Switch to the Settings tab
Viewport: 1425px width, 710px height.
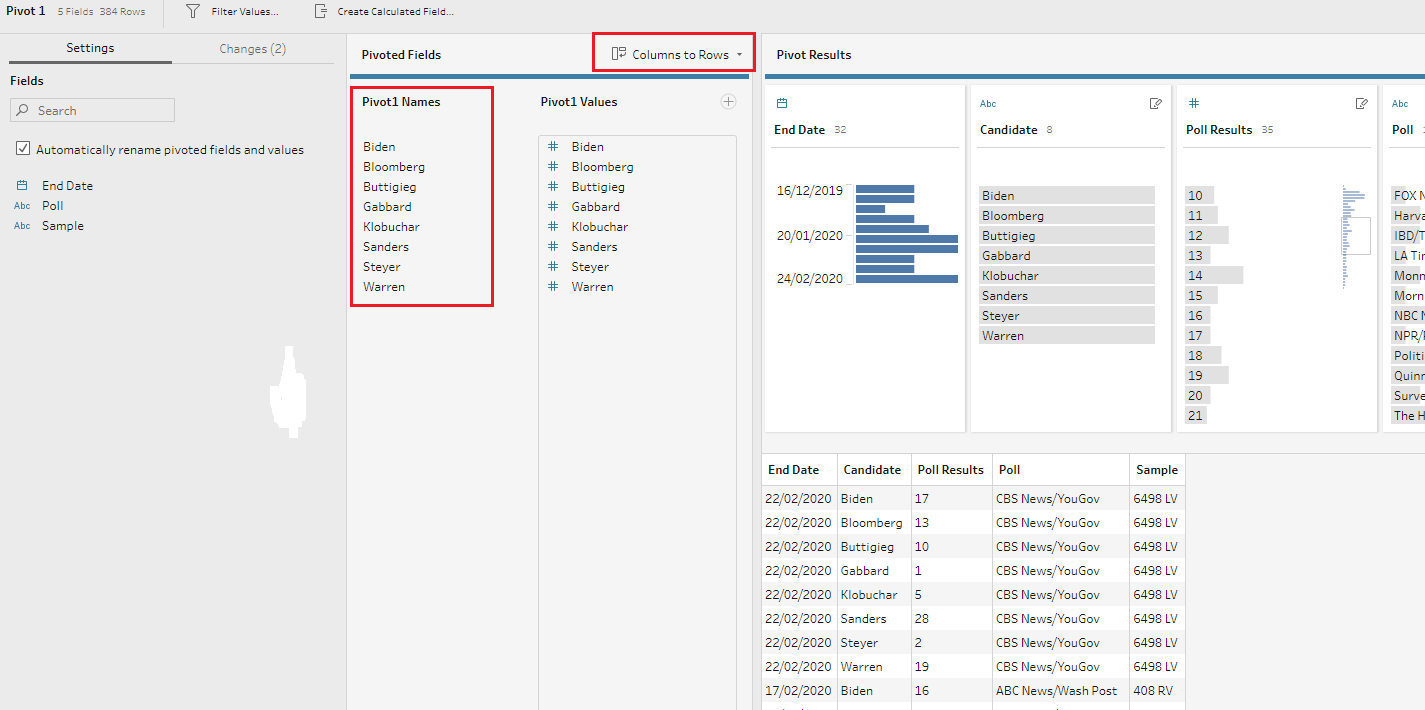(x=90, y=48)
